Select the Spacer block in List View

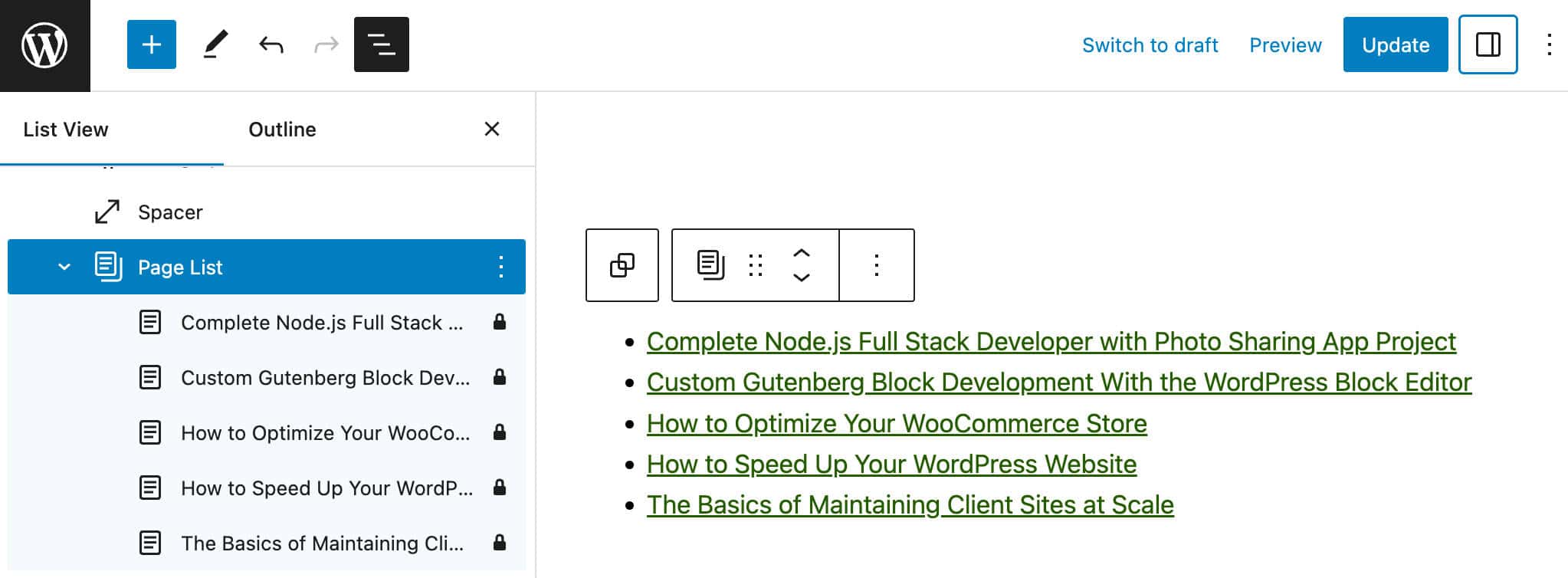[x=170, y=212]
